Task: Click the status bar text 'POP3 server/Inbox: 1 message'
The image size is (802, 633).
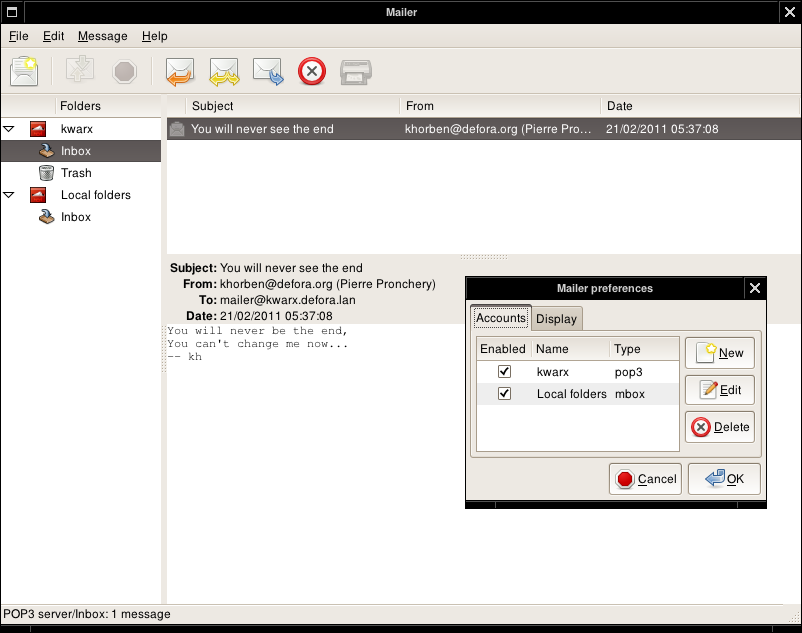Action: pos(87,614)
